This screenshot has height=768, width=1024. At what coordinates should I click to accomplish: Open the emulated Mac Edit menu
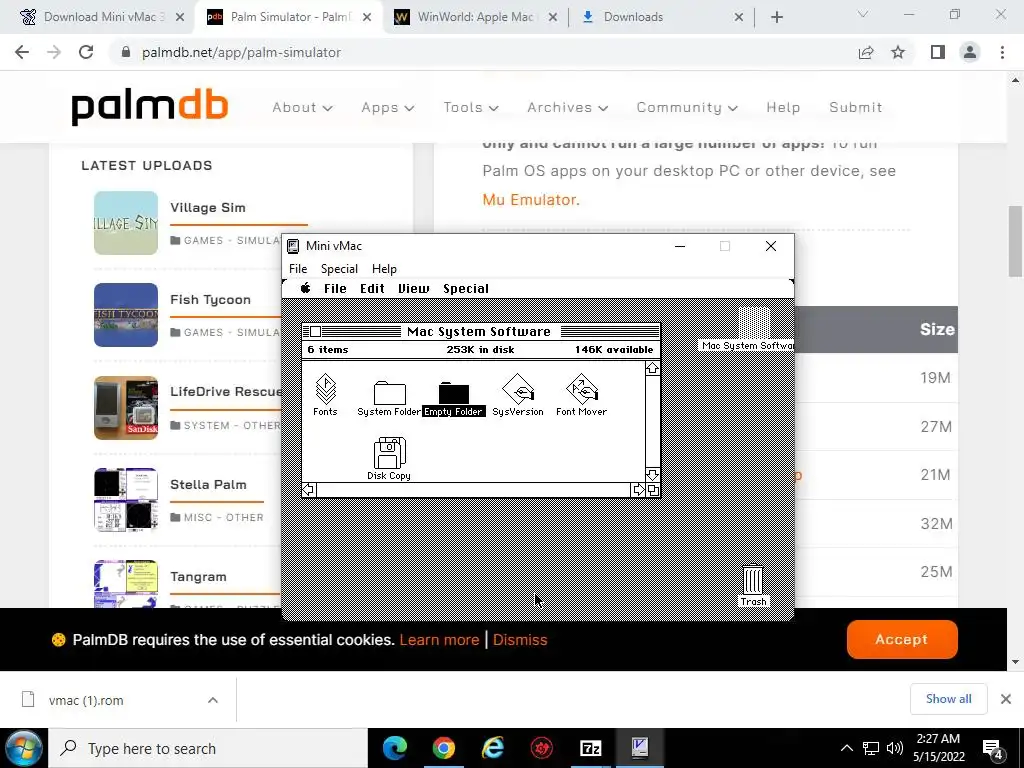372,289
